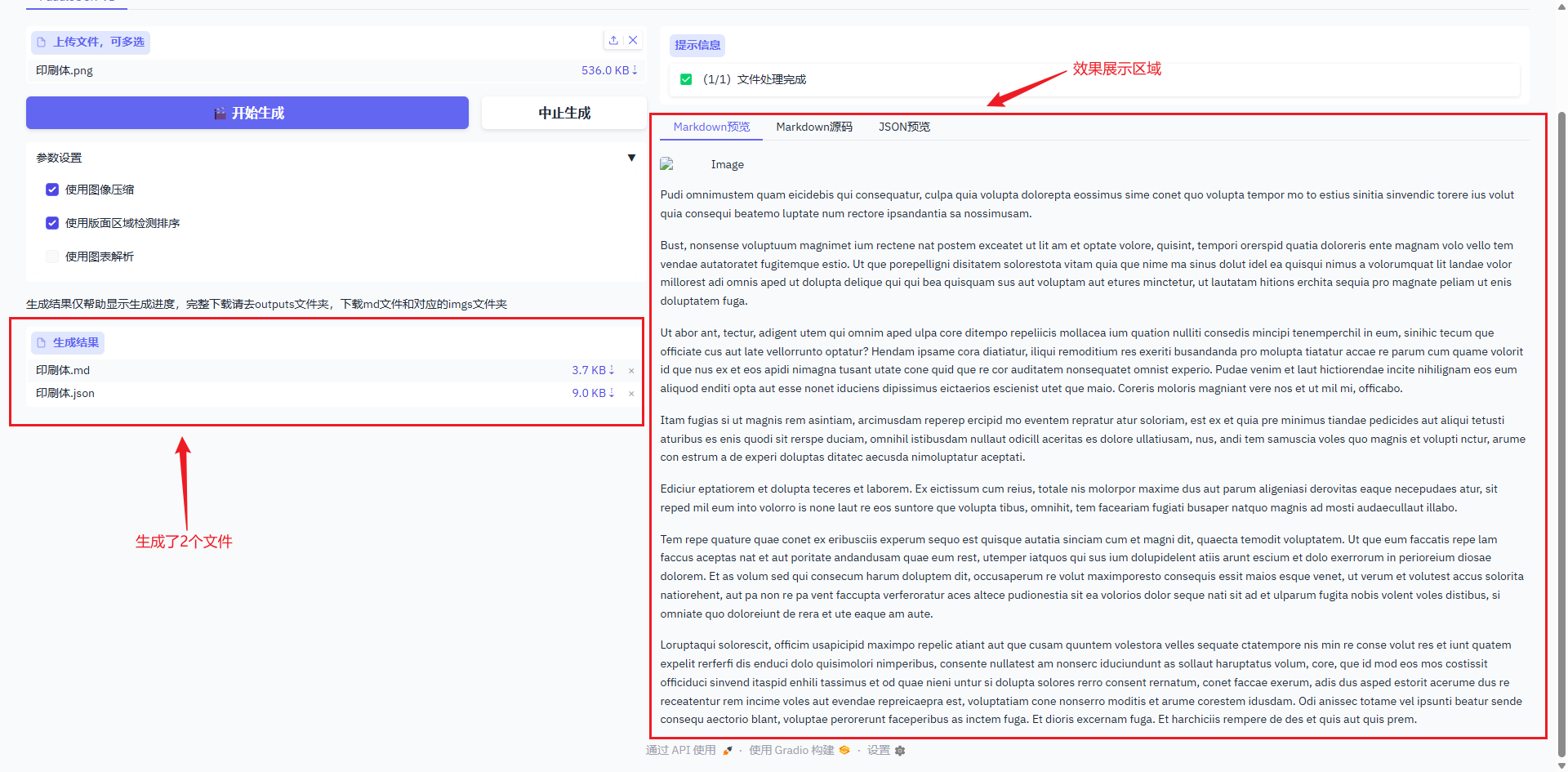1568x772 pixels.
Task: Collapse the 参数设置 accordion arrow
Action: pos(631,158)
